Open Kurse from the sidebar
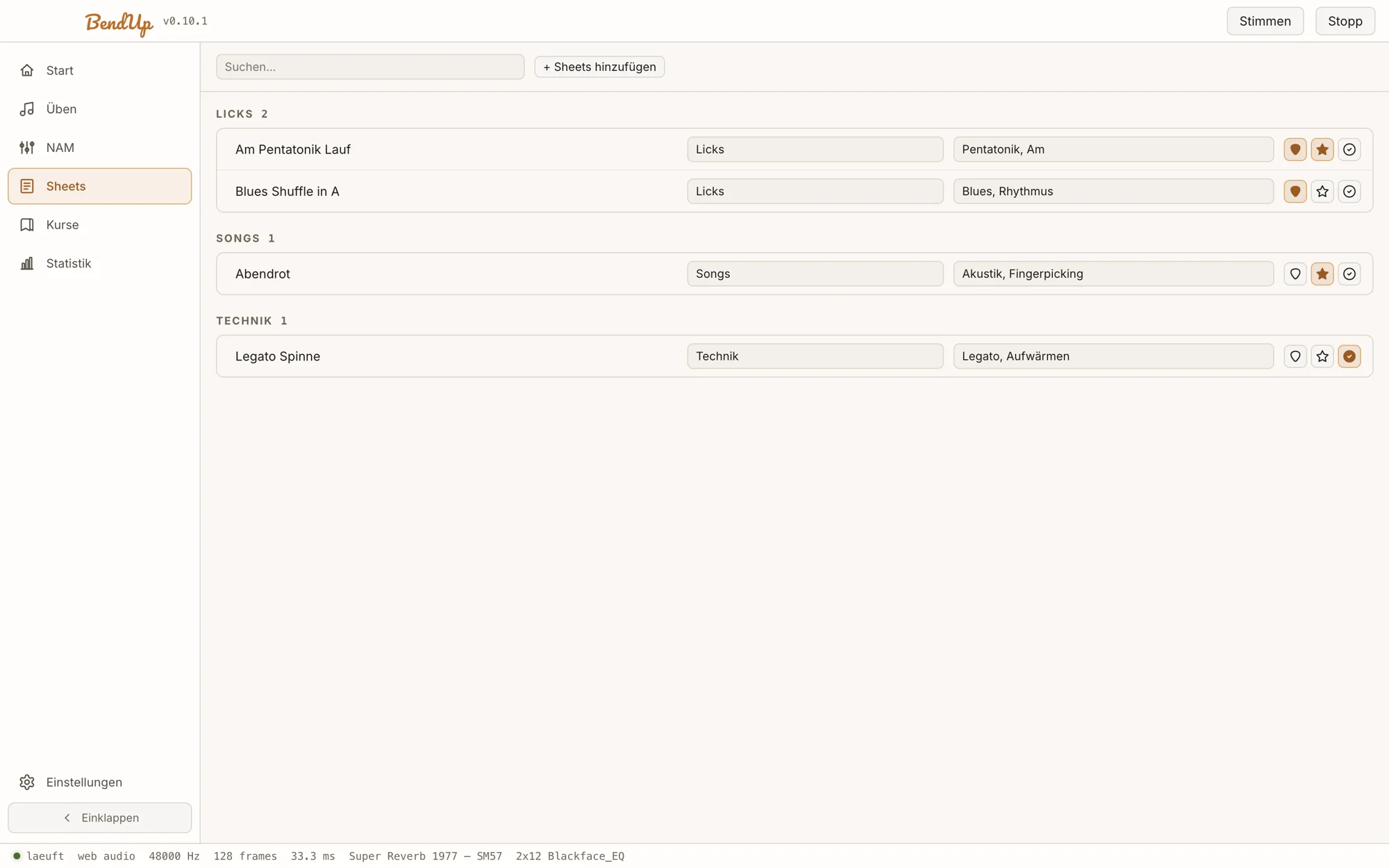Image resolution: width=1389 pixels, height=868 pixels. (x=100, y=225)
